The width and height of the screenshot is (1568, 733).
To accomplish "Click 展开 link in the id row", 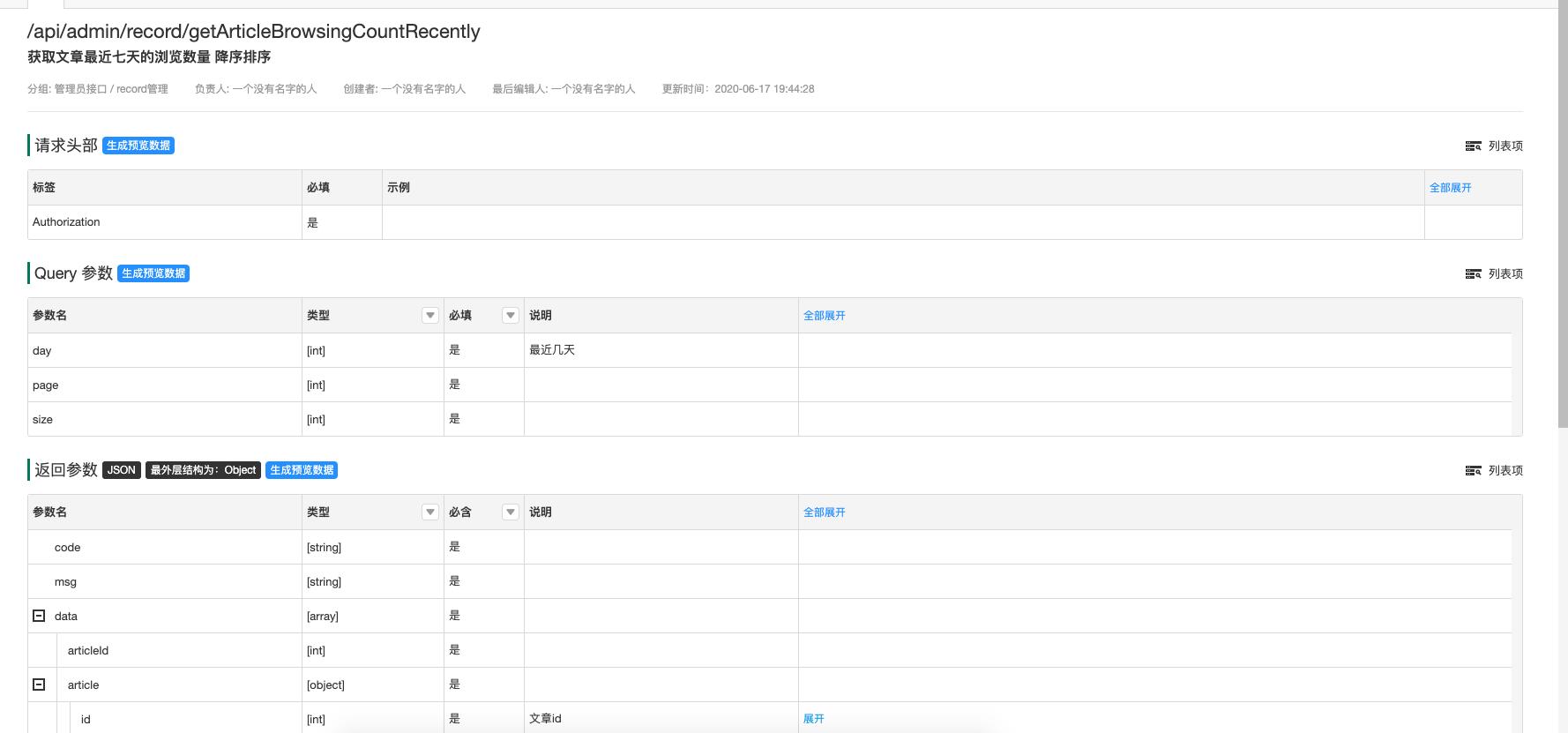I will [x=813, y=719].
